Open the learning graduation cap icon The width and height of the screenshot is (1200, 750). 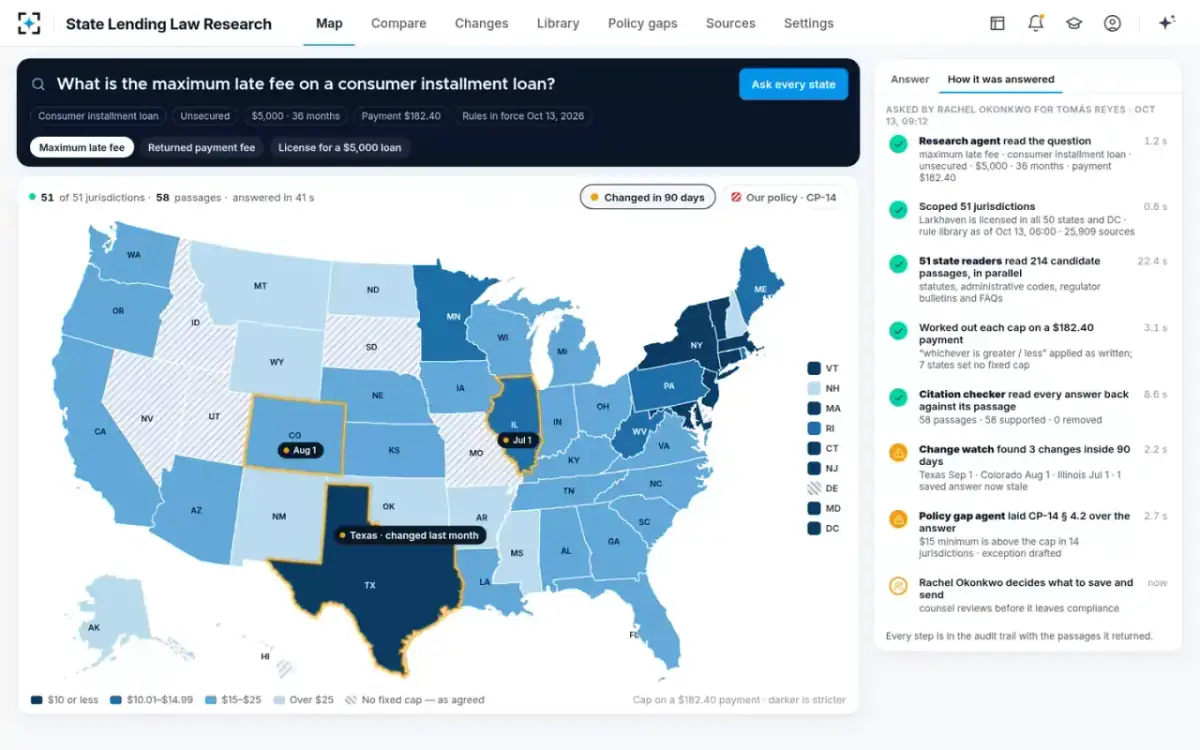point(1074,23)
